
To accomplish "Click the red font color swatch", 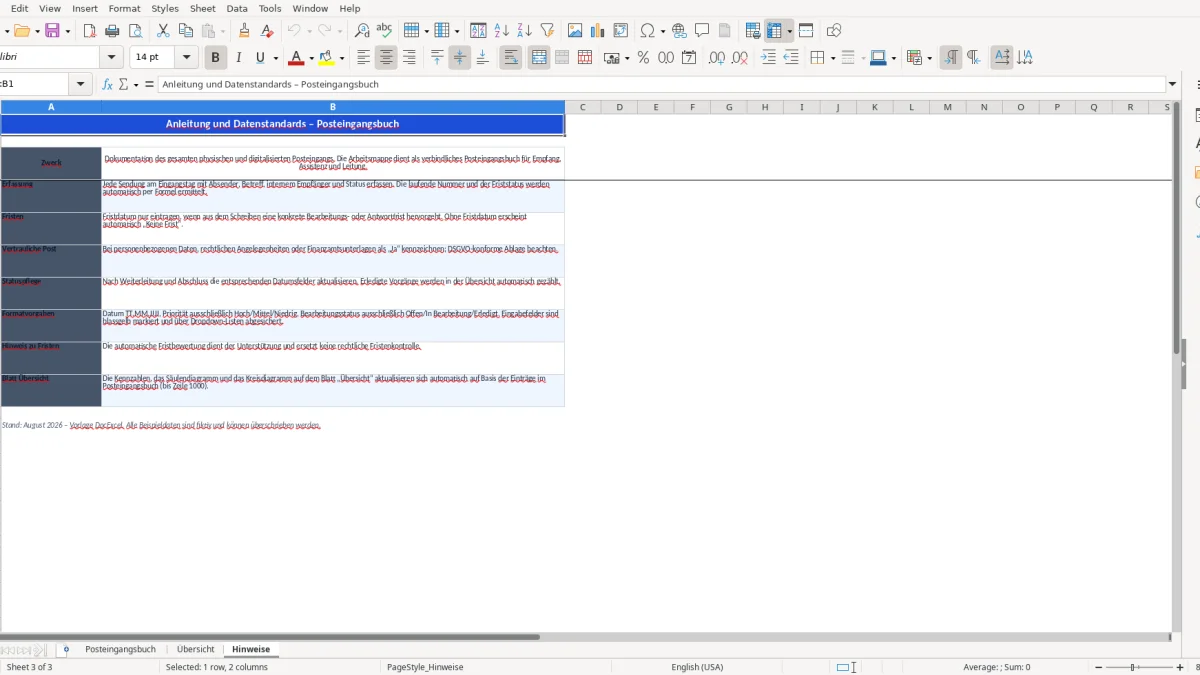I will point(295,58).
